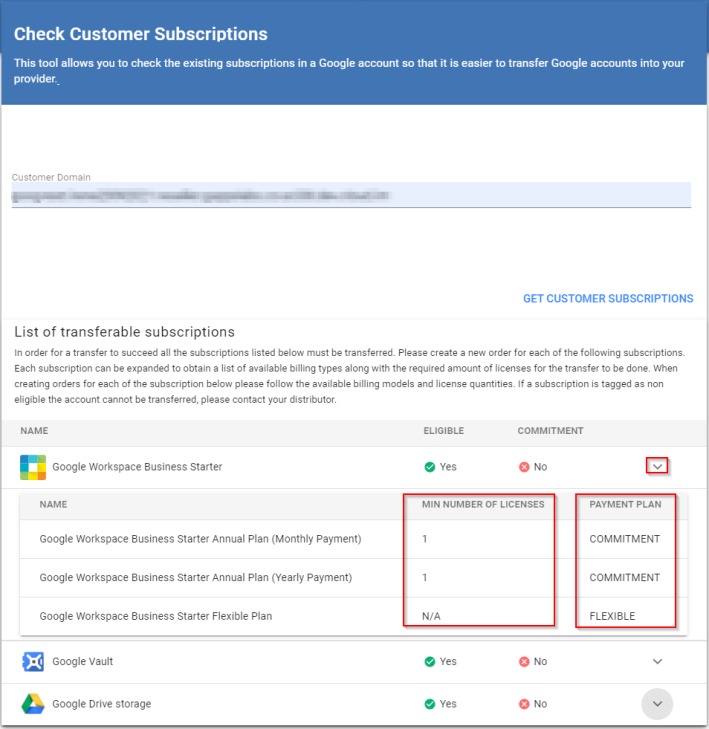Click the Check Customer Subscriptions heading
Viewport: 709px width, 729px height.
141,34
